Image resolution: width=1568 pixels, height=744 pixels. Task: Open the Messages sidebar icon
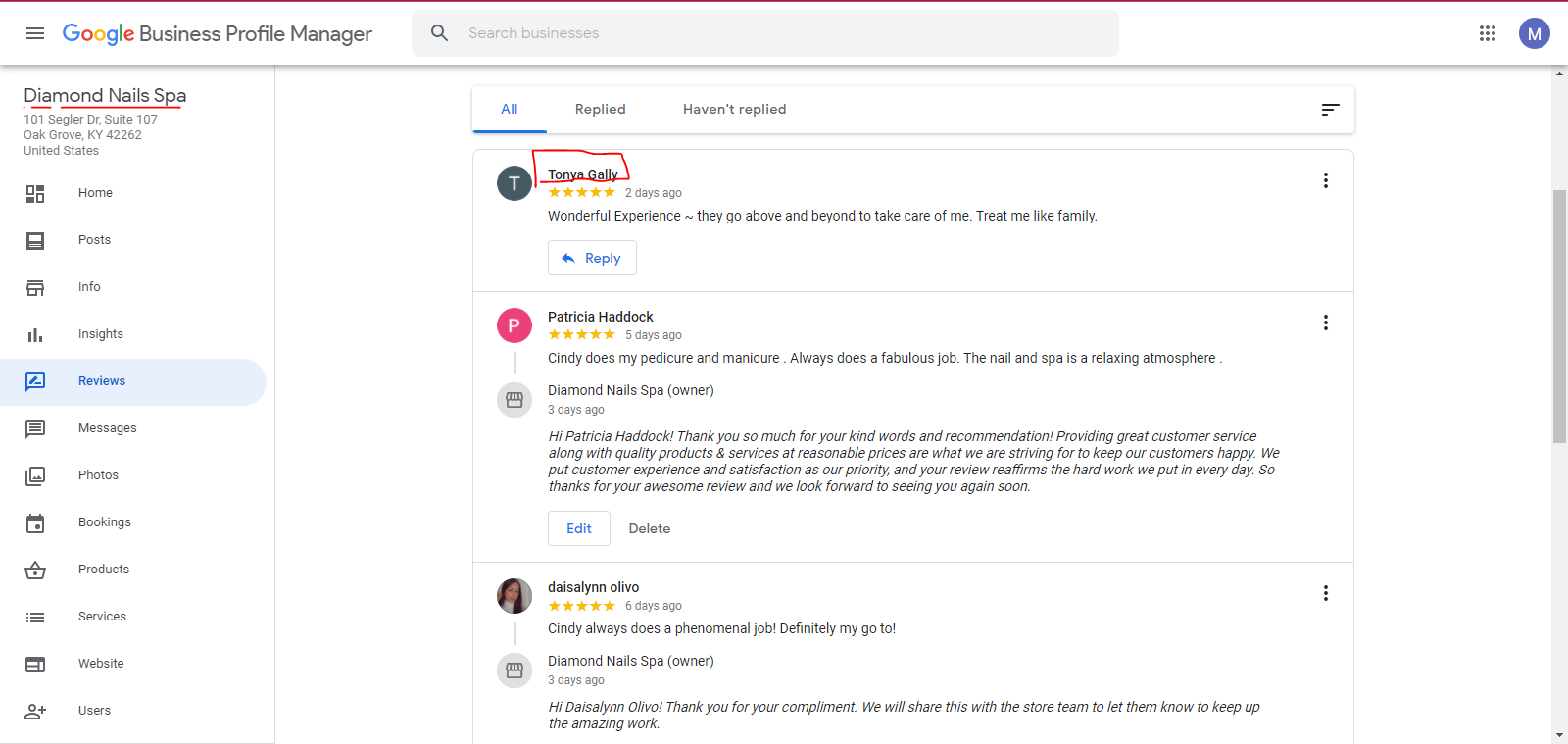tap(35, 428)
